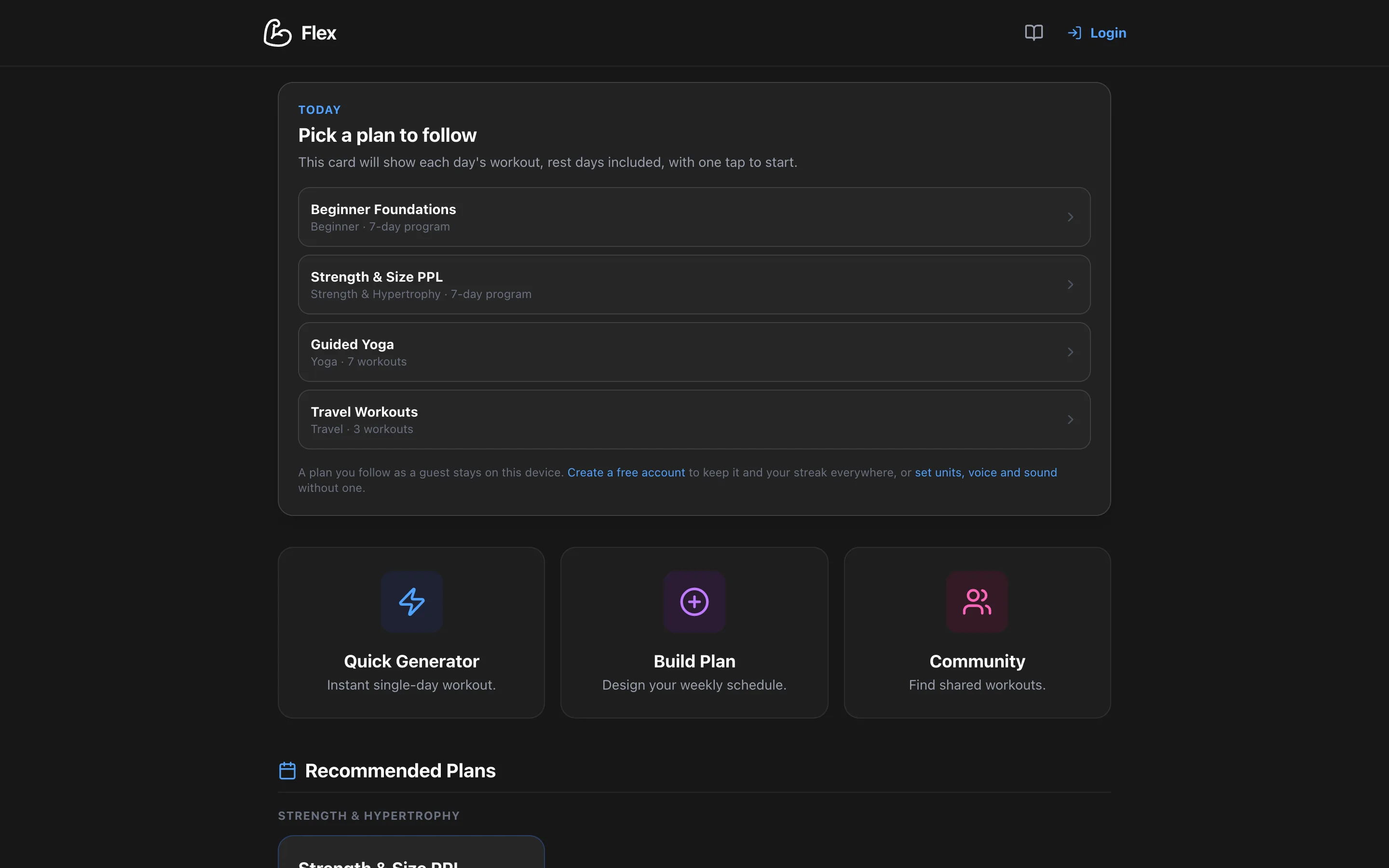Open Strength & Size PPL chevron arrow

(1071, 285)
